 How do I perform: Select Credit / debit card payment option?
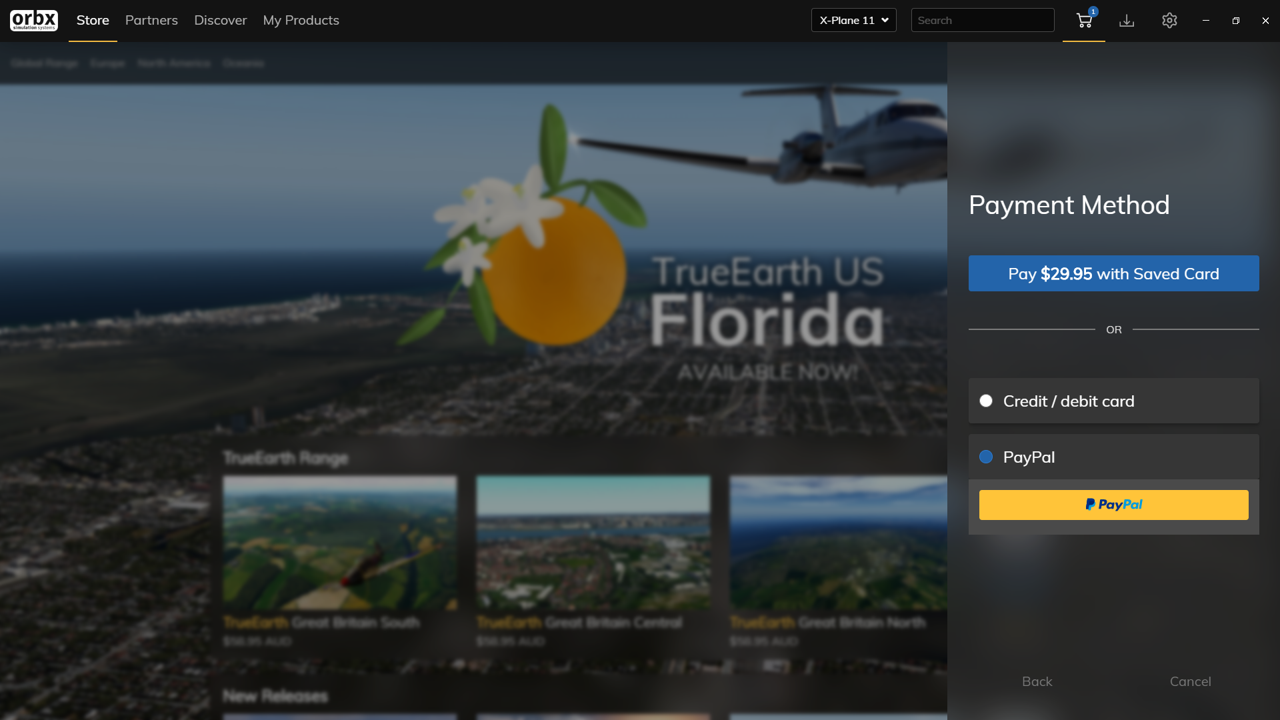pos(1114,401)
